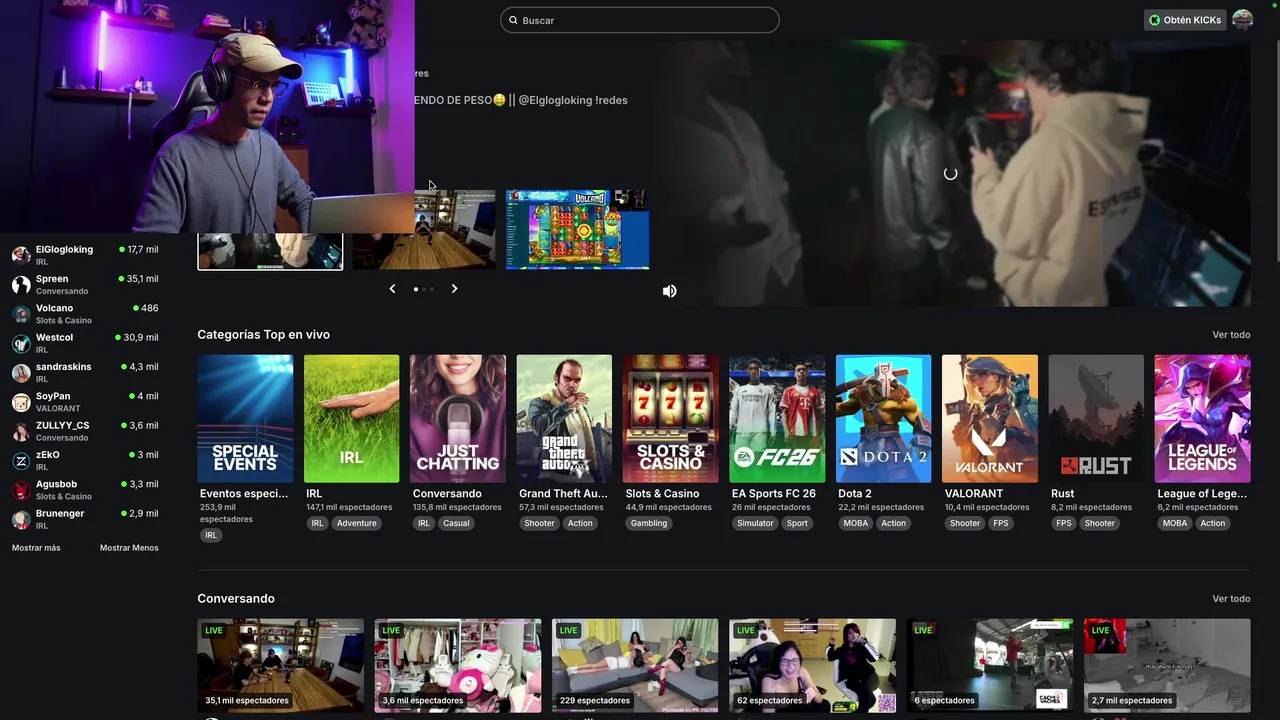Open ElGlogloking channel avatar
Screen dimensions: 1280x720
tap(21, 255)
